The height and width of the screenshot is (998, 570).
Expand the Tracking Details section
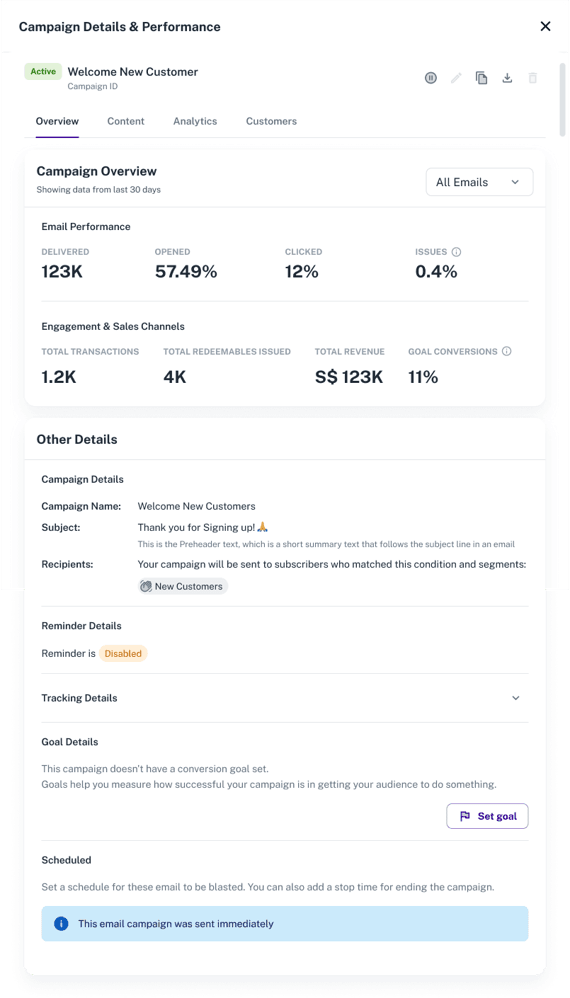click(x=516, y=698)
